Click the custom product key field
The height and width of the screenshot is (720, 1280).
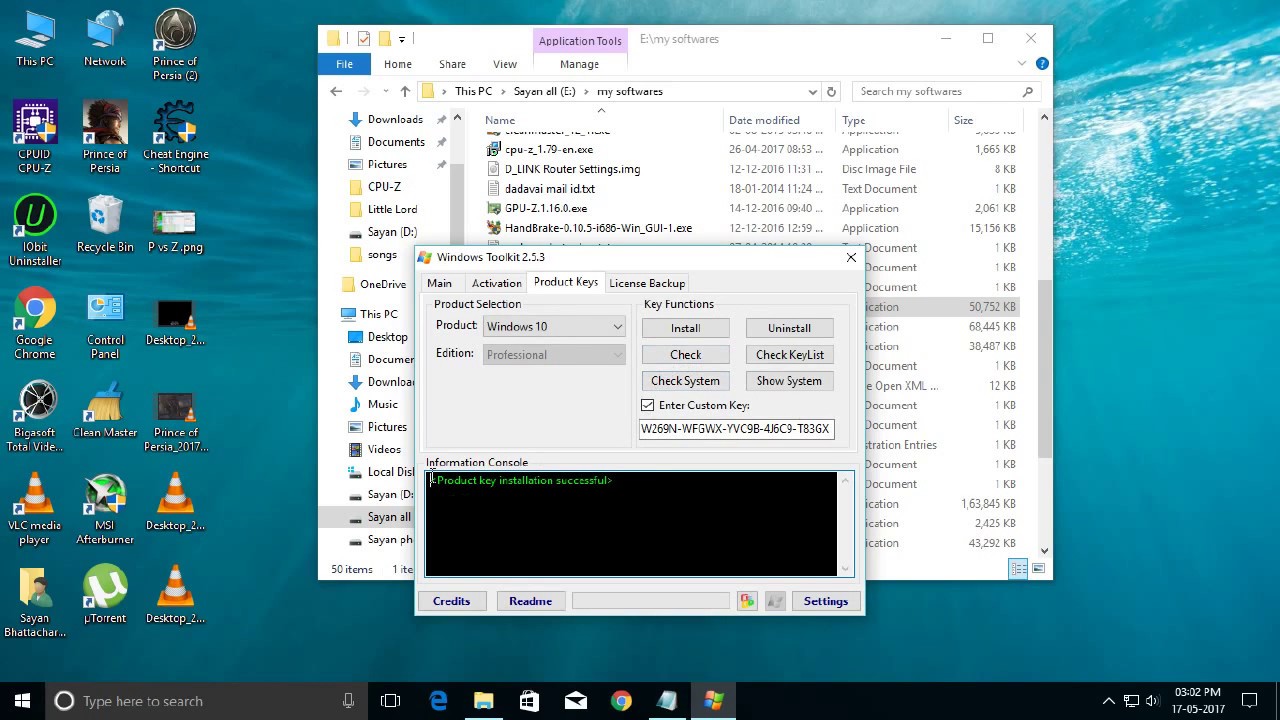[x=736, y=429]
